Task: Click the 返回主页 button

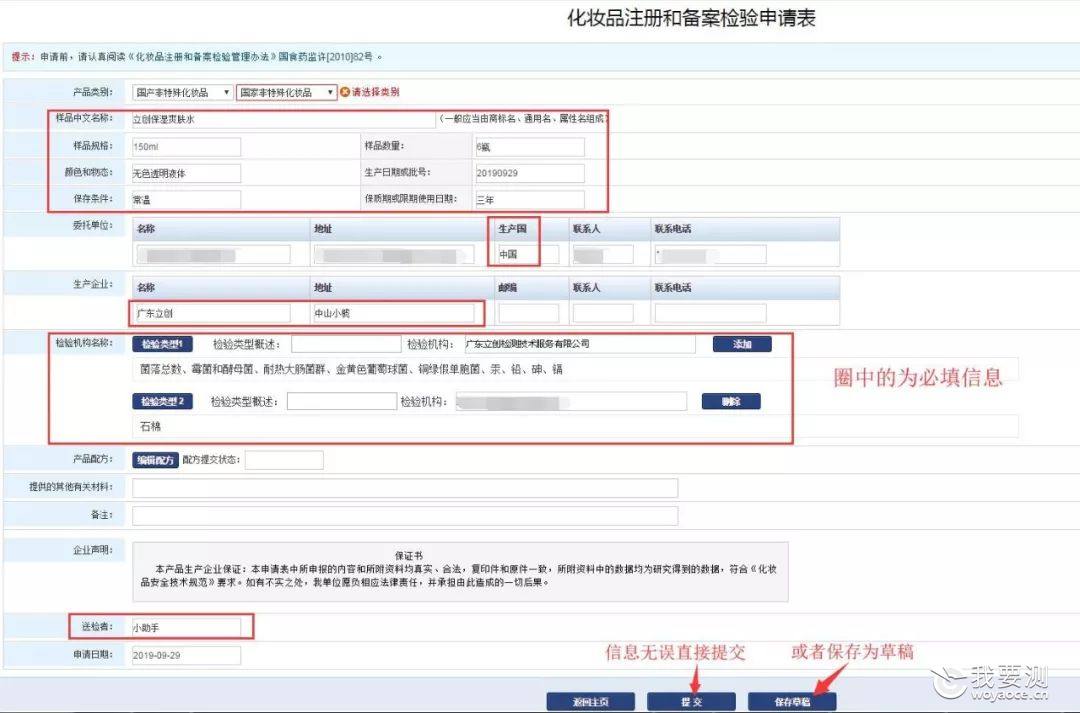Action: point(590,701)
